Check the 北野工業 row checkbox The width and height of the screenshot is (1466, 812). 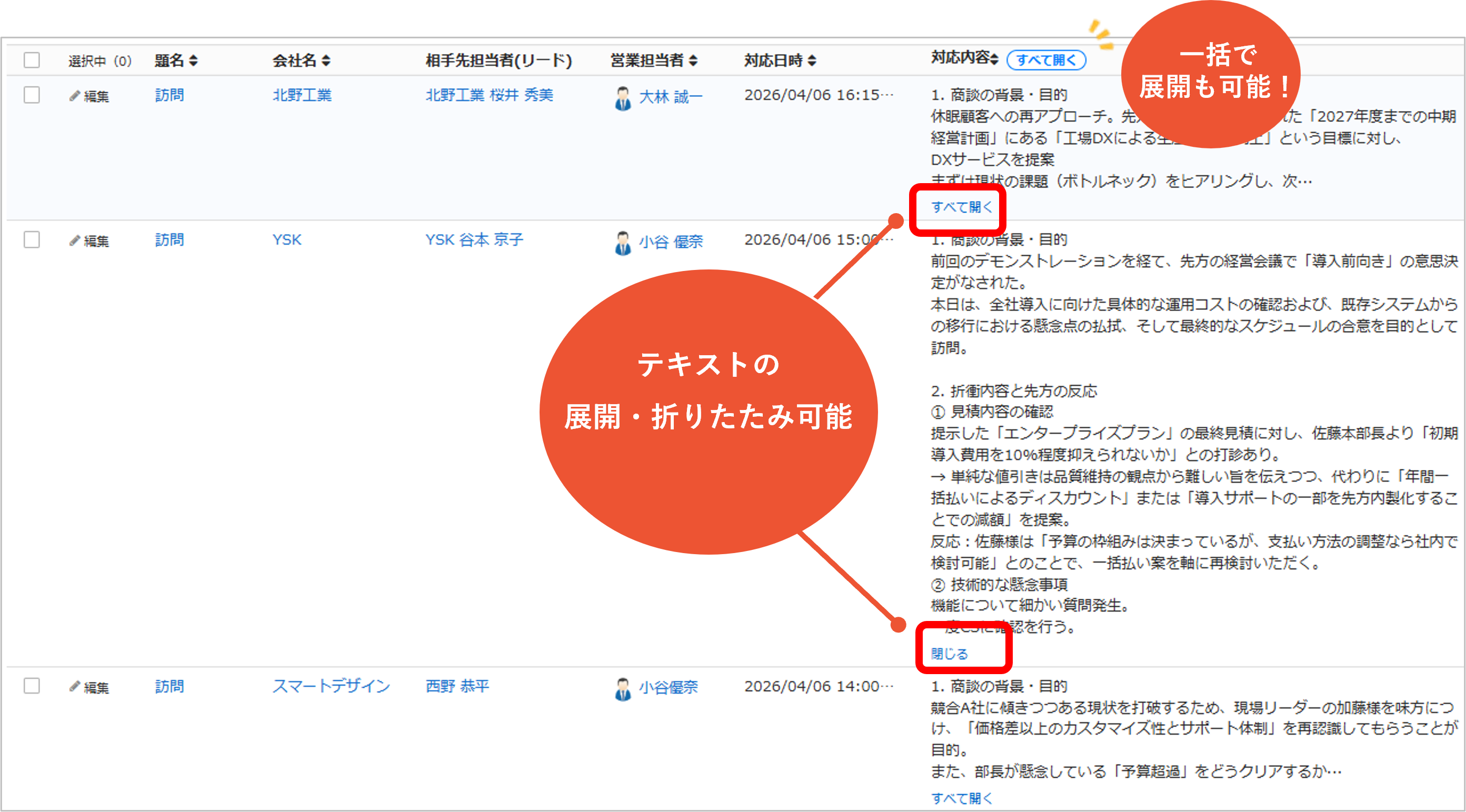(x=32, y=95)
